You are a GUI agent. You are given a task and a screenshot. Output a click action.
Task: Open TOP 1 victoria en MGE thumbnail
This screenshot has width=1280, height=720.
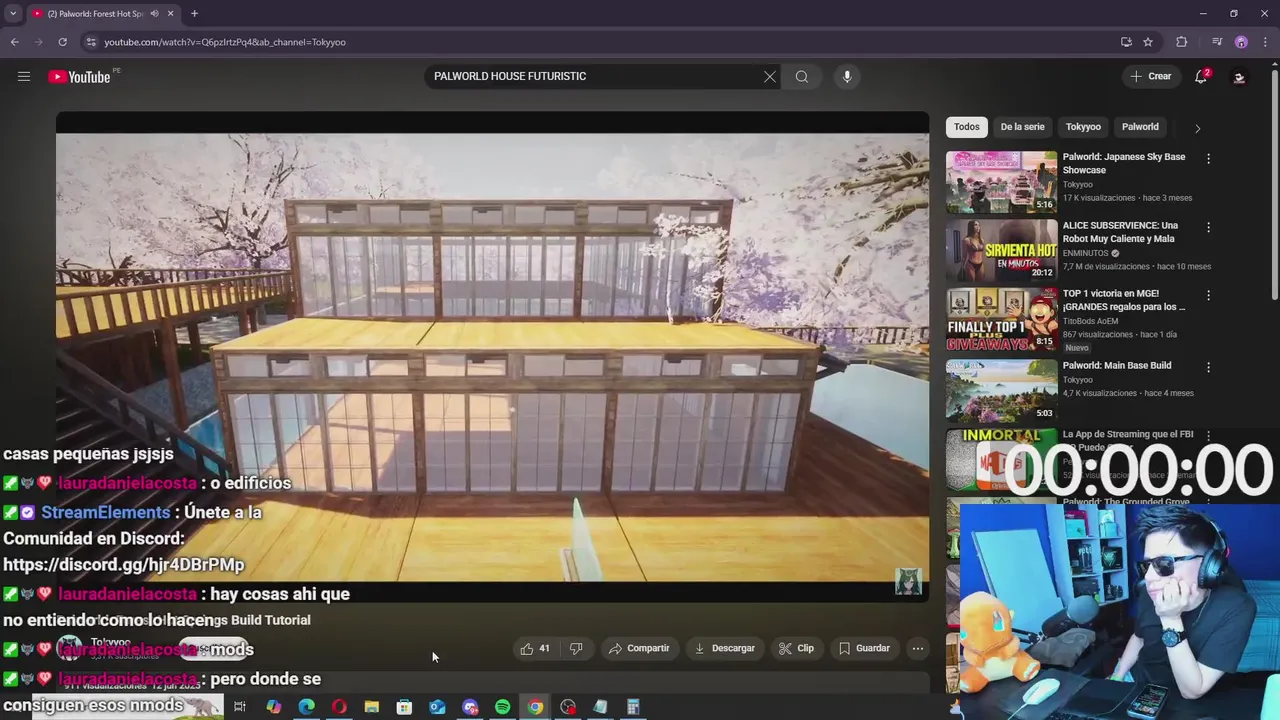click(1001, 319)
